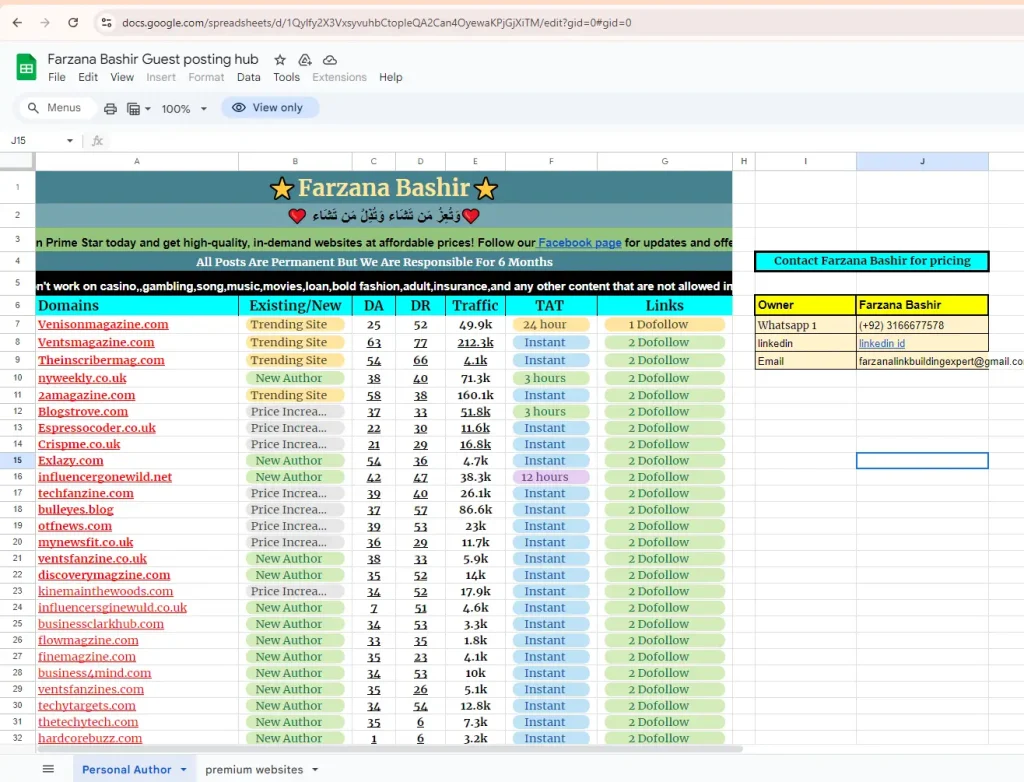Screen dimensions: 1024x782
Task: Click the move to Drive icon
Action: click(305, 60)
